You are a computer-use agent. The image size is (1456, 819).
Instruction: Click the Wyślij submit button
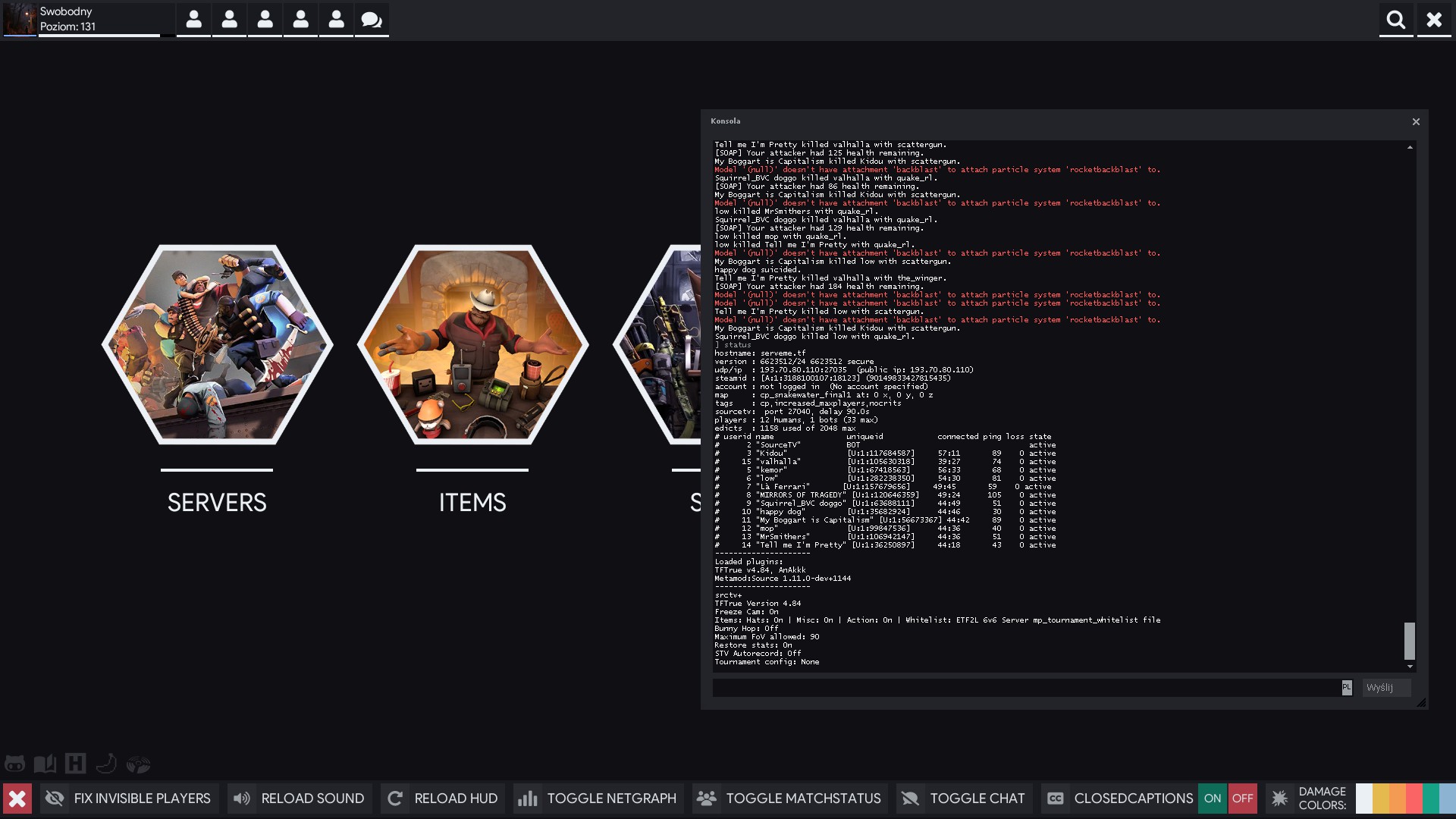pos(1386,688)
